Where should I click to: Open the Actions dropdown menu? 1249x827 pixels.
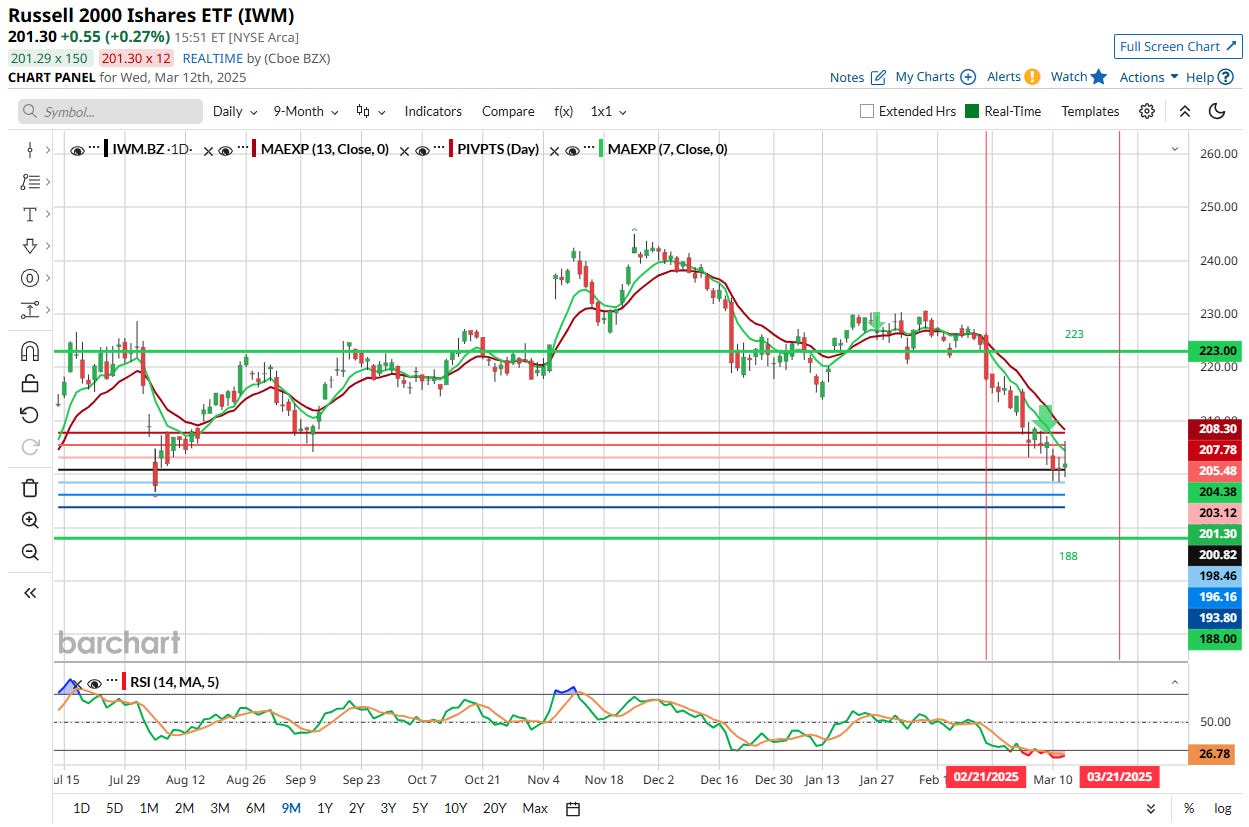[1149, 77]
